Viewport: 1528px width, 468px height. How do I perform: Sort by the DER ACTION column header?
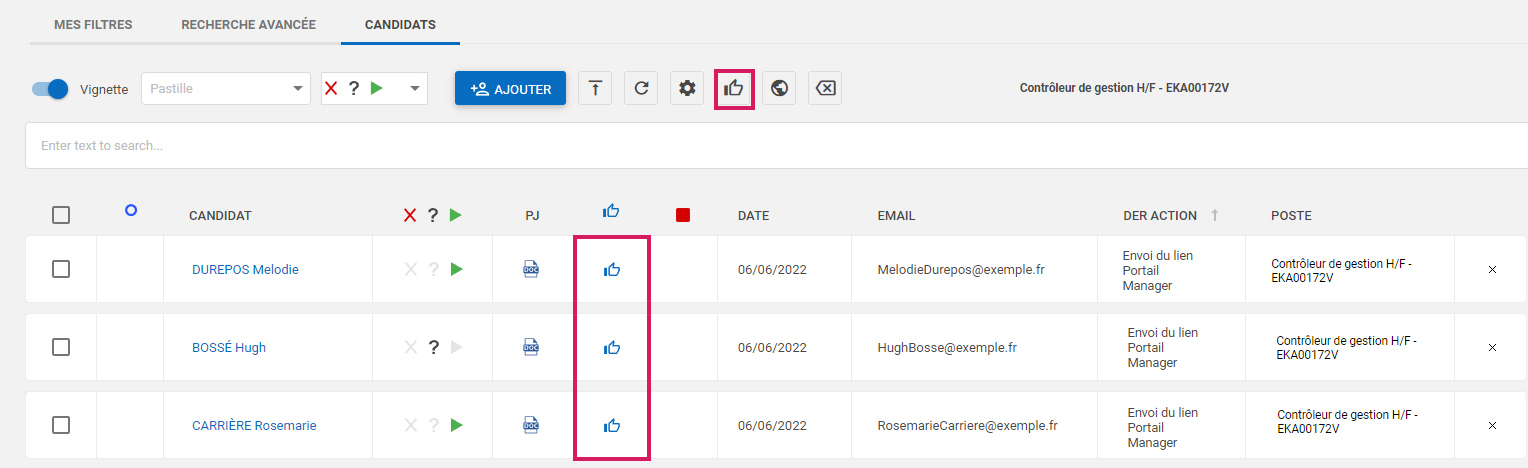[1160, 215]
